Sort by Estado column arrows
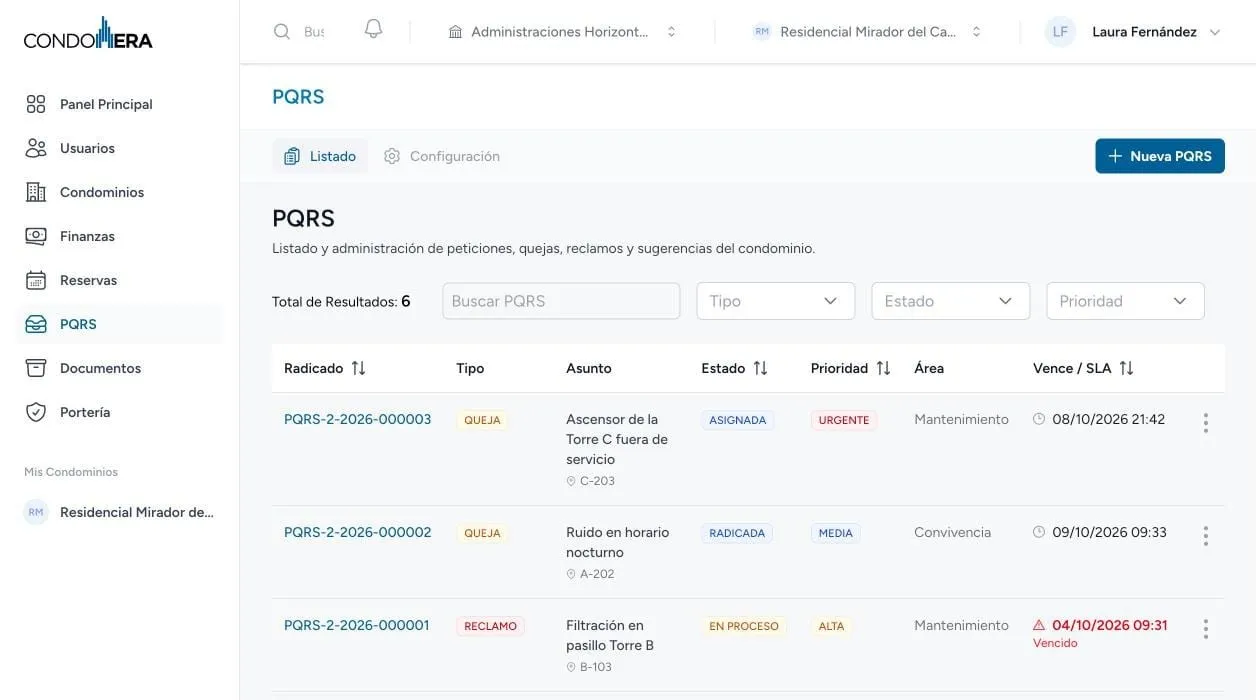The image size is (1256, 700). click(x=760, y=368)
